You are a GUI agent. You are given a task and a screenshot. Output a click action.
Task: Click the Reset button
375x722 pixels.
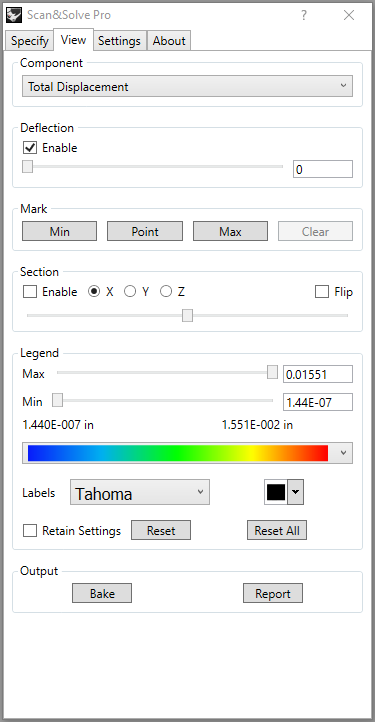coord(161,530)
